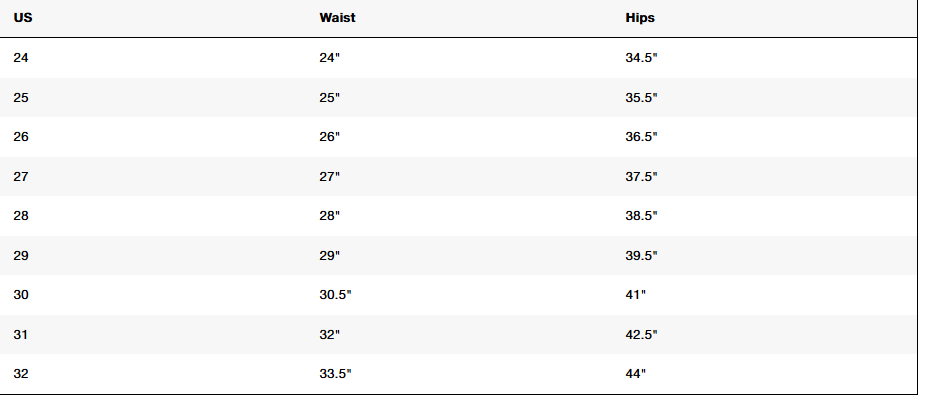Image resolution: width=925 pixels, height=399 pixels.
Task: Select US size 28 cell
Action: pyautogui.click(x=21, y=216)
